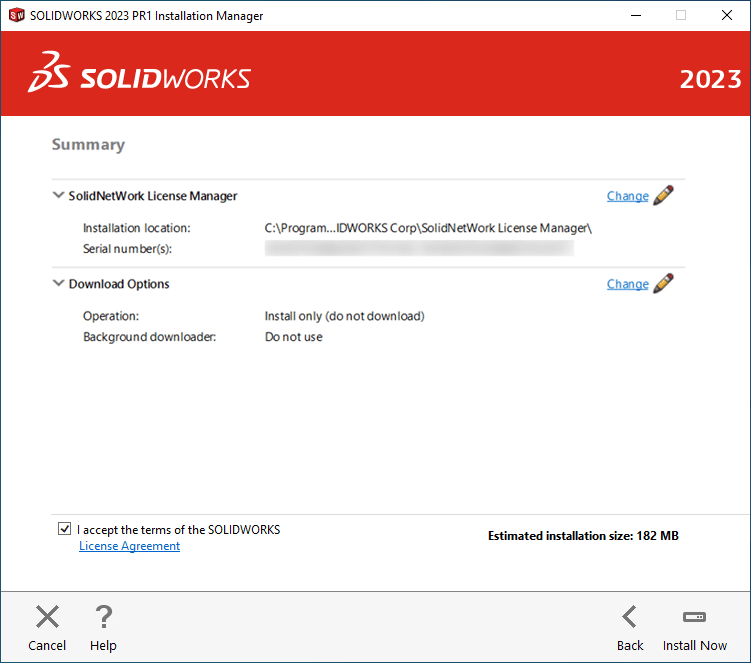Screen dimensions: 751x663
Task: Click 'I accept the terms of the SOLIDWORKS' text
Action: (x=178, y=529)
